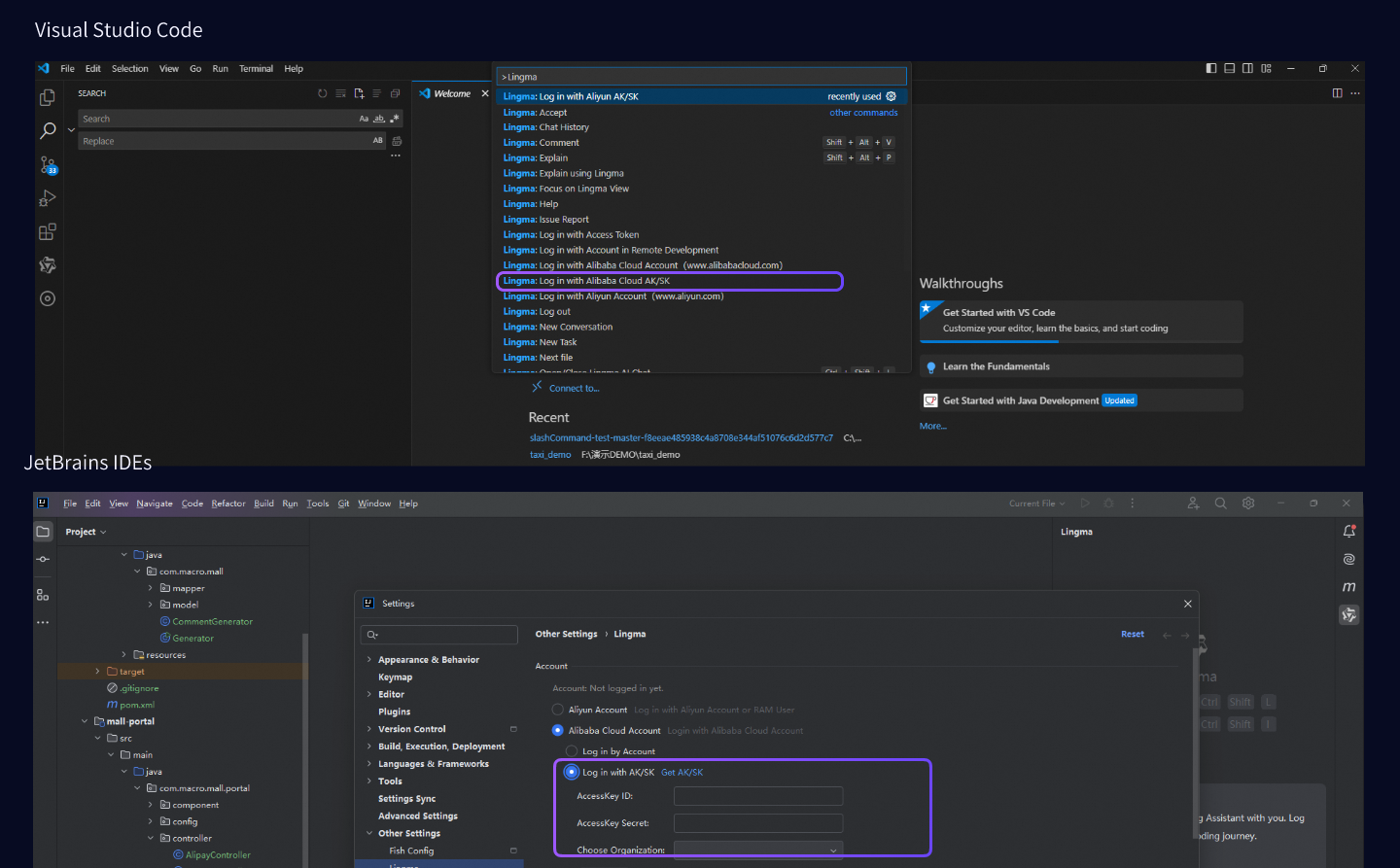Open the Refactor menu in JetBrains
Screen dimensions: 1400x868
(x=228, y=503)
